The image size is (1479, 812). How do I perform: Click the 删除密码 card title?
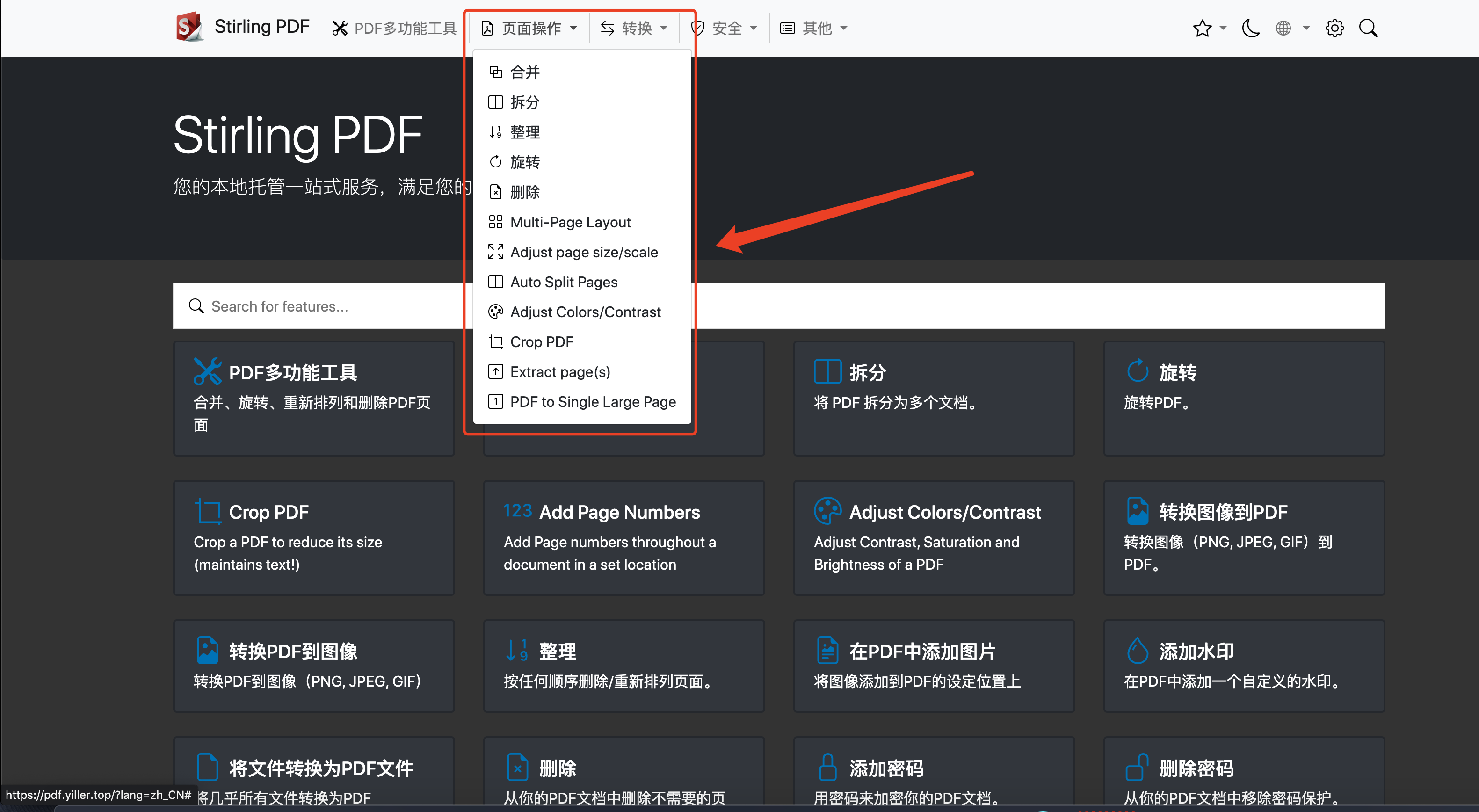1196,768
